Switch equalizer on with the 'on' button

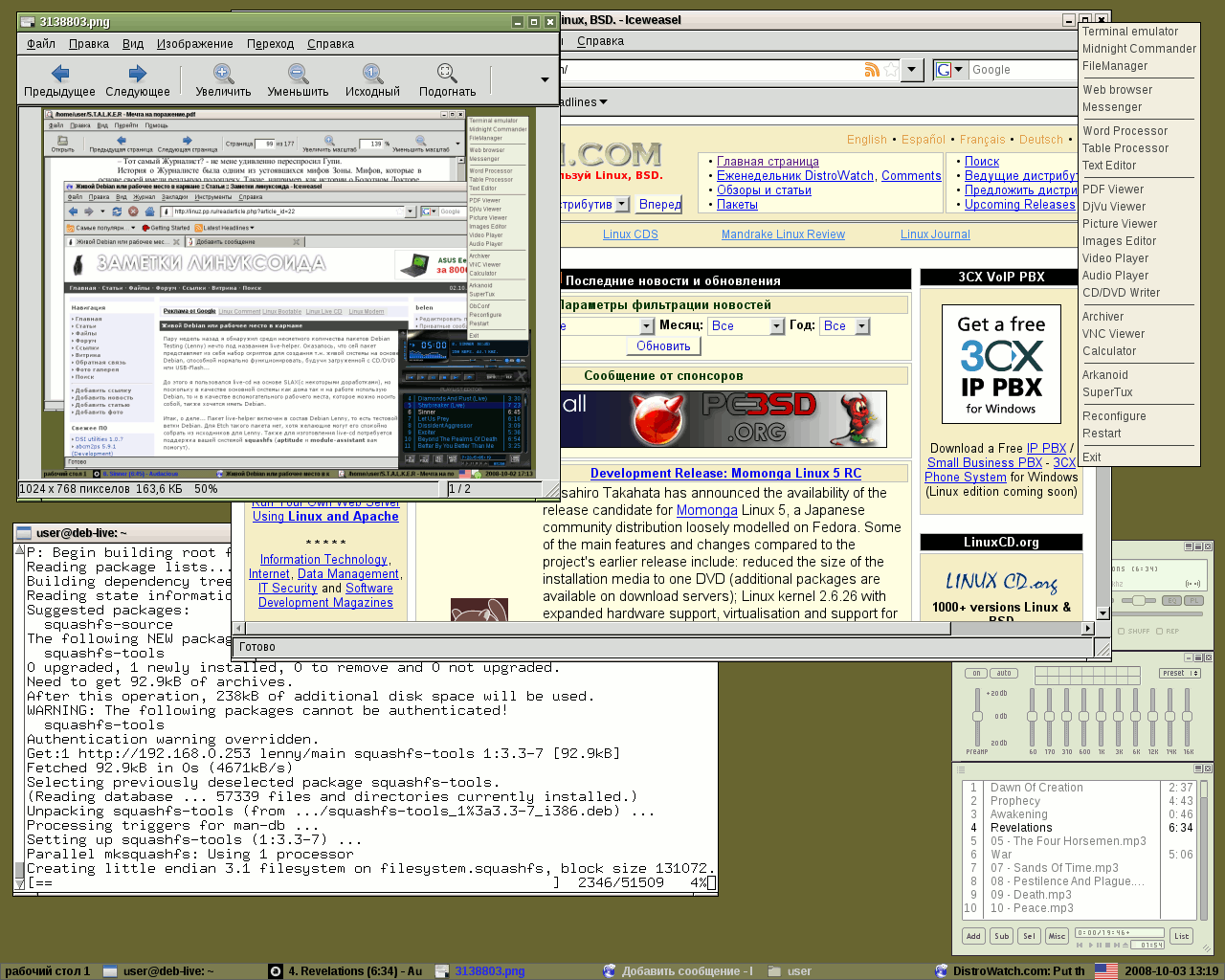click(976, 674)
